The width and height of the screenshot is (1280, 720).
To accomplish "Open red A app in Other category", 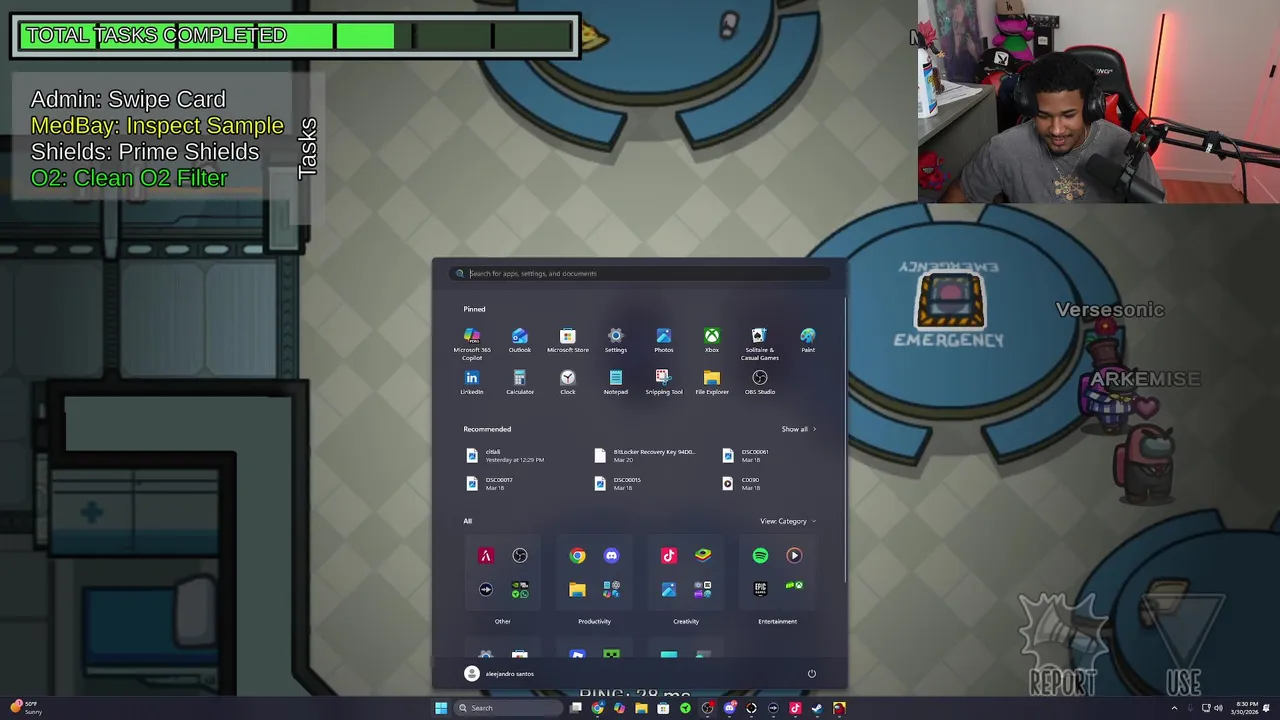I will (x=485, y=556).
